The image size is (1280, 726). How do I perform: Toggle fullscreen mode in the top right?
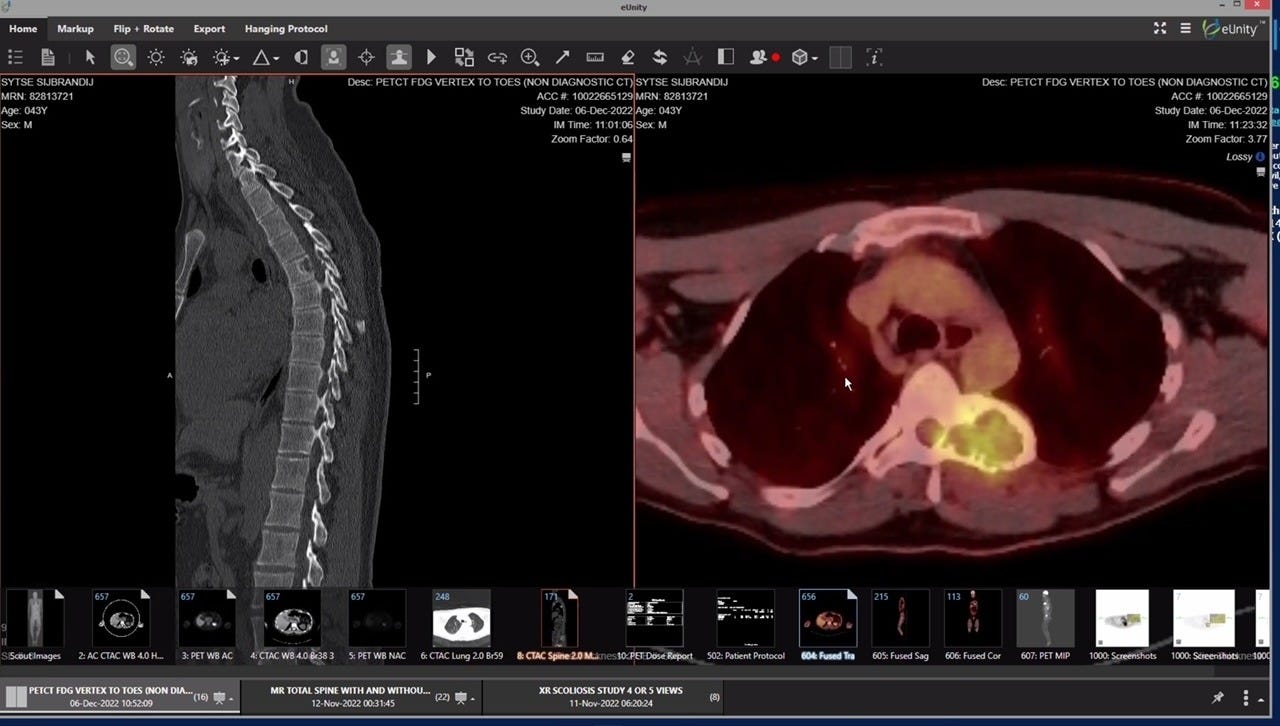tap(1160, 29)
